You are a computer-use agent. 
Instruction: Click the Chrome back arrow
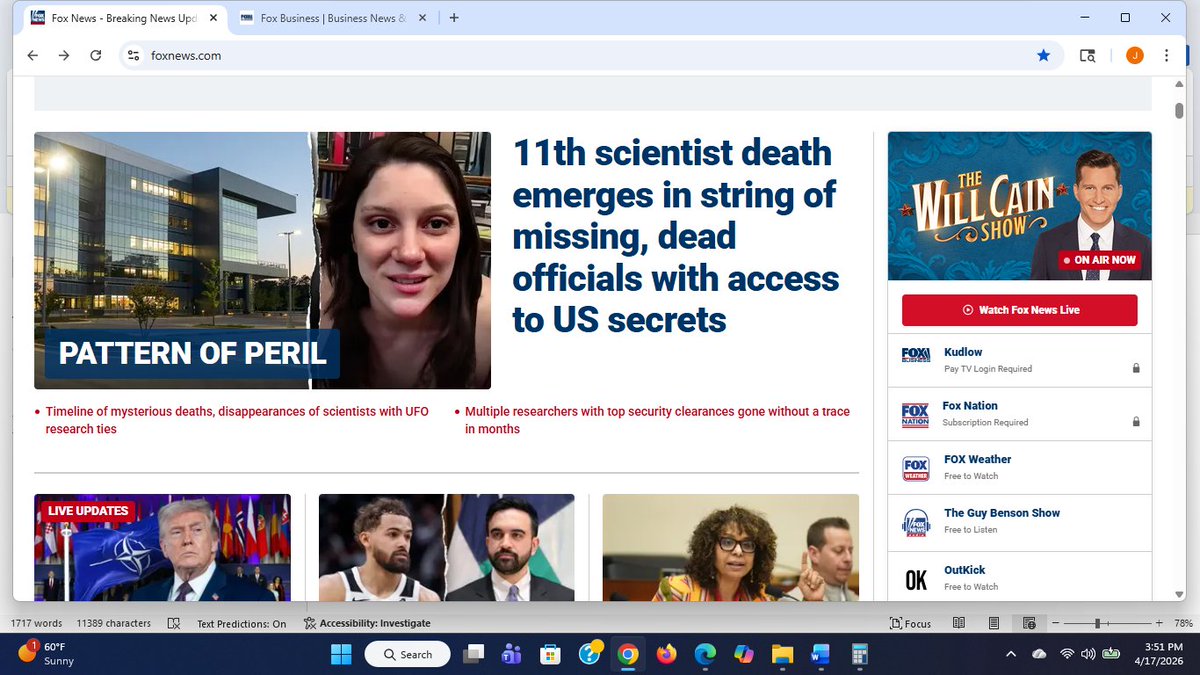pos(33,56)
